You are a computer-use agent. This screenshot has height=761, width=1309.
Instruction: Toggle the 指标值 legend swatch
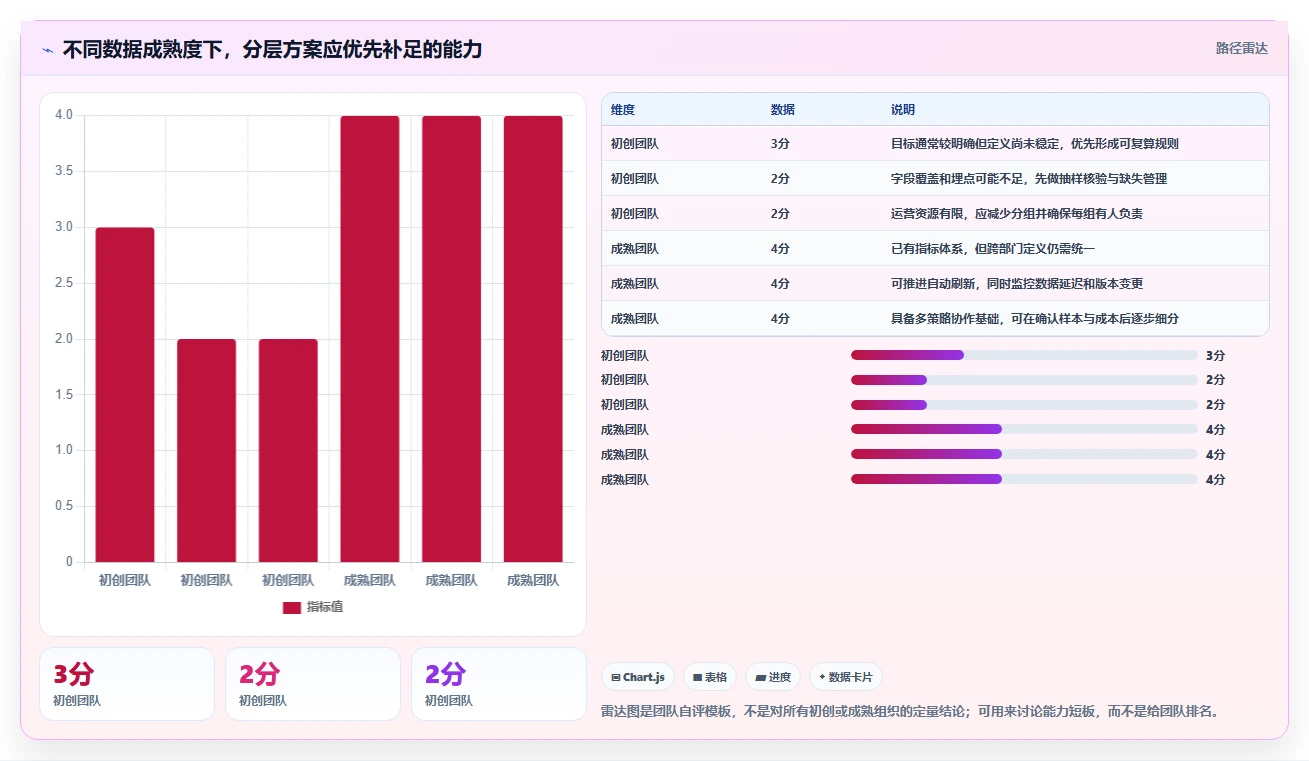coord(292,607)
